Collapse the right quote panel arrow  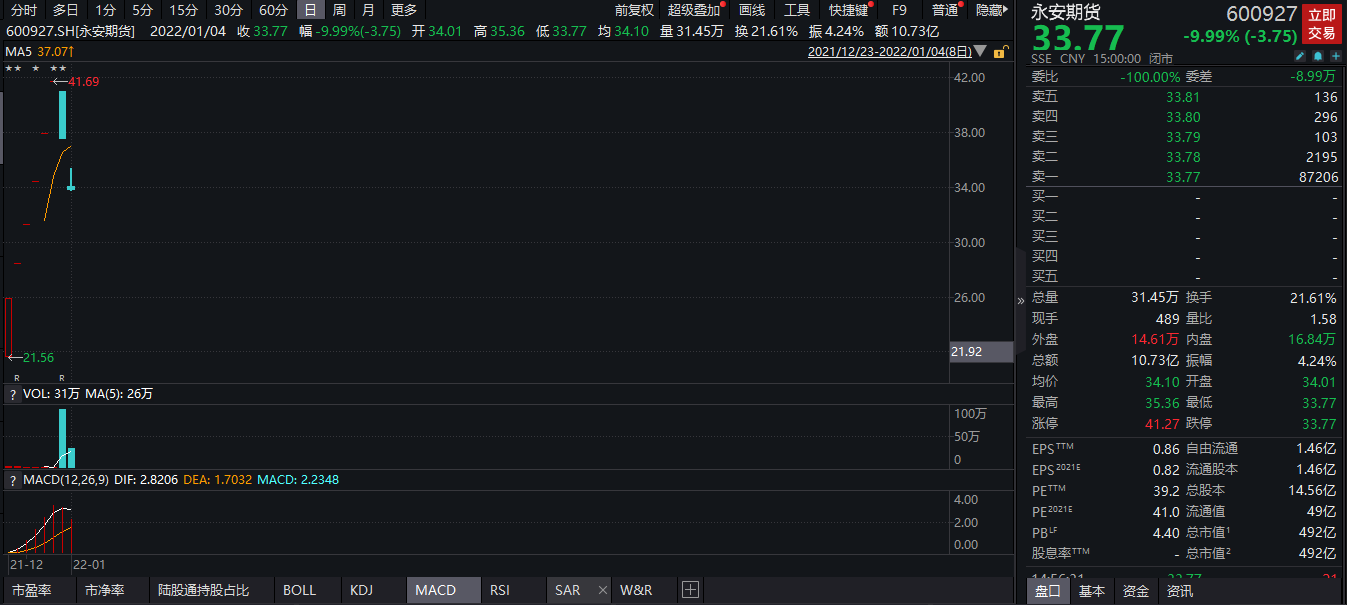click(1020, 300)
